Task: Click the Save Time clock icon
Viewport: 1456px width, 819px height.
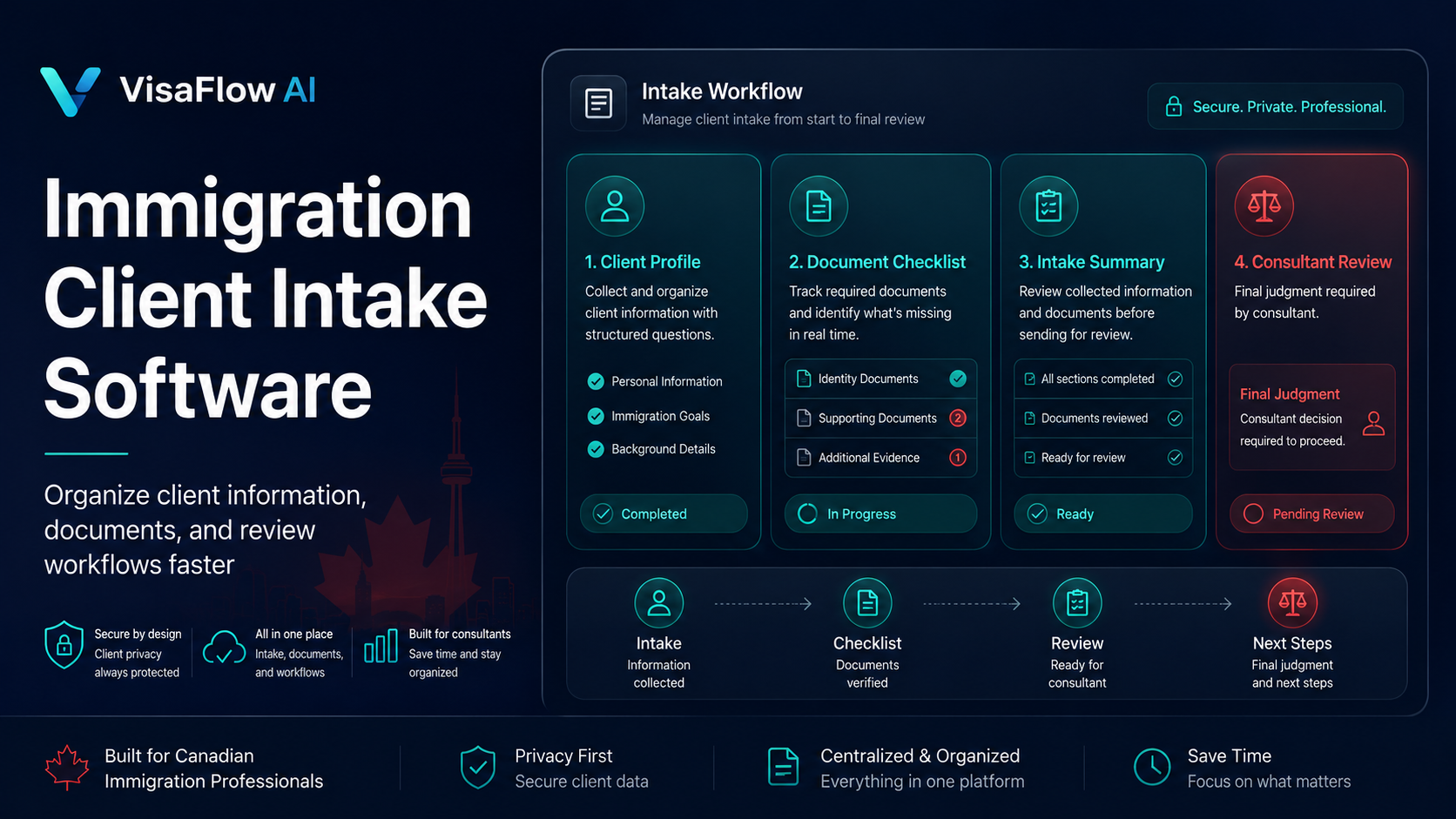Action: tap(1152, 767)
